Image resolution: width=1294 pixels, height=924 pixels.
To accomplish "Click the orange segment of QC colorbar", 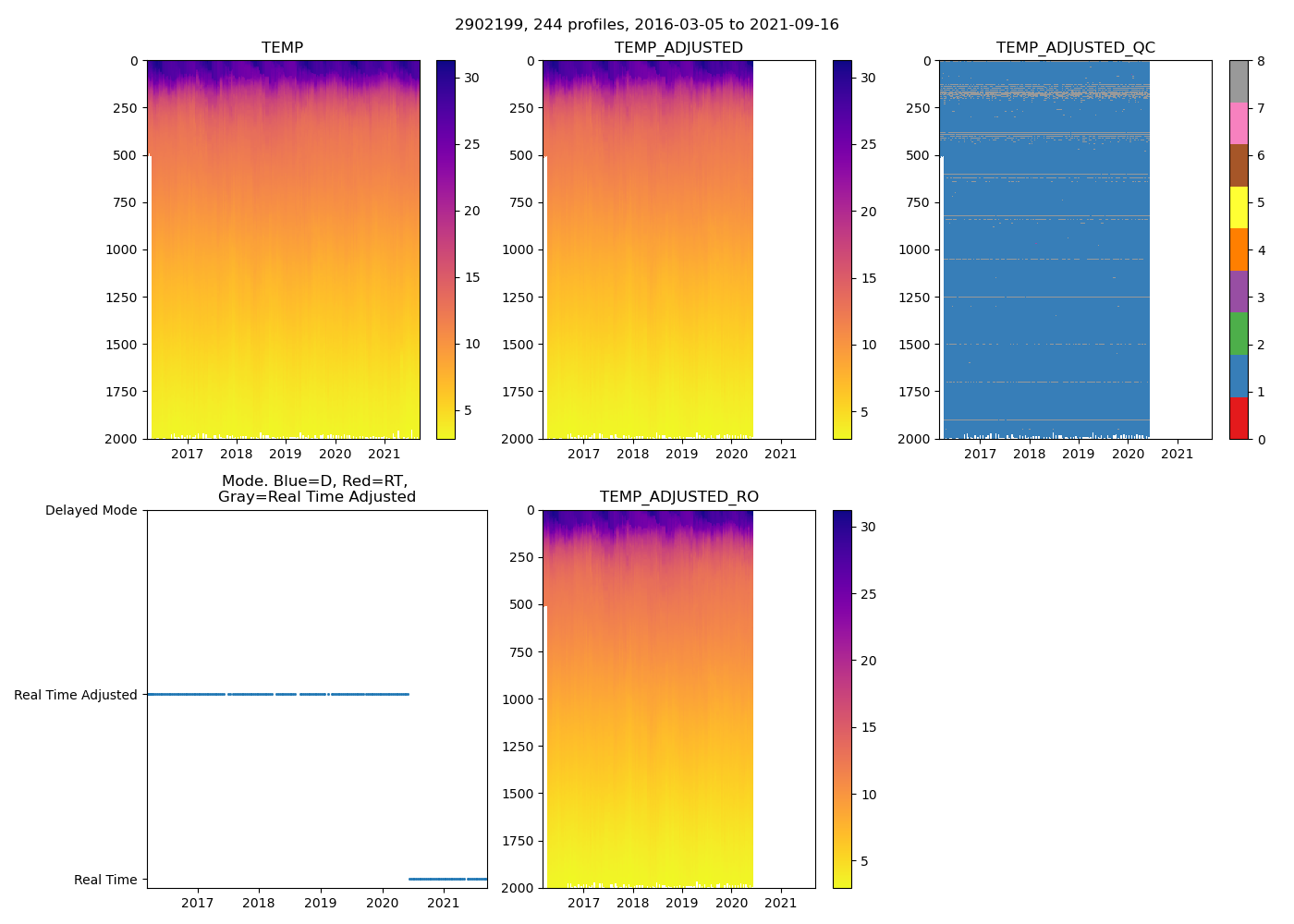I will coord(1239,249).
